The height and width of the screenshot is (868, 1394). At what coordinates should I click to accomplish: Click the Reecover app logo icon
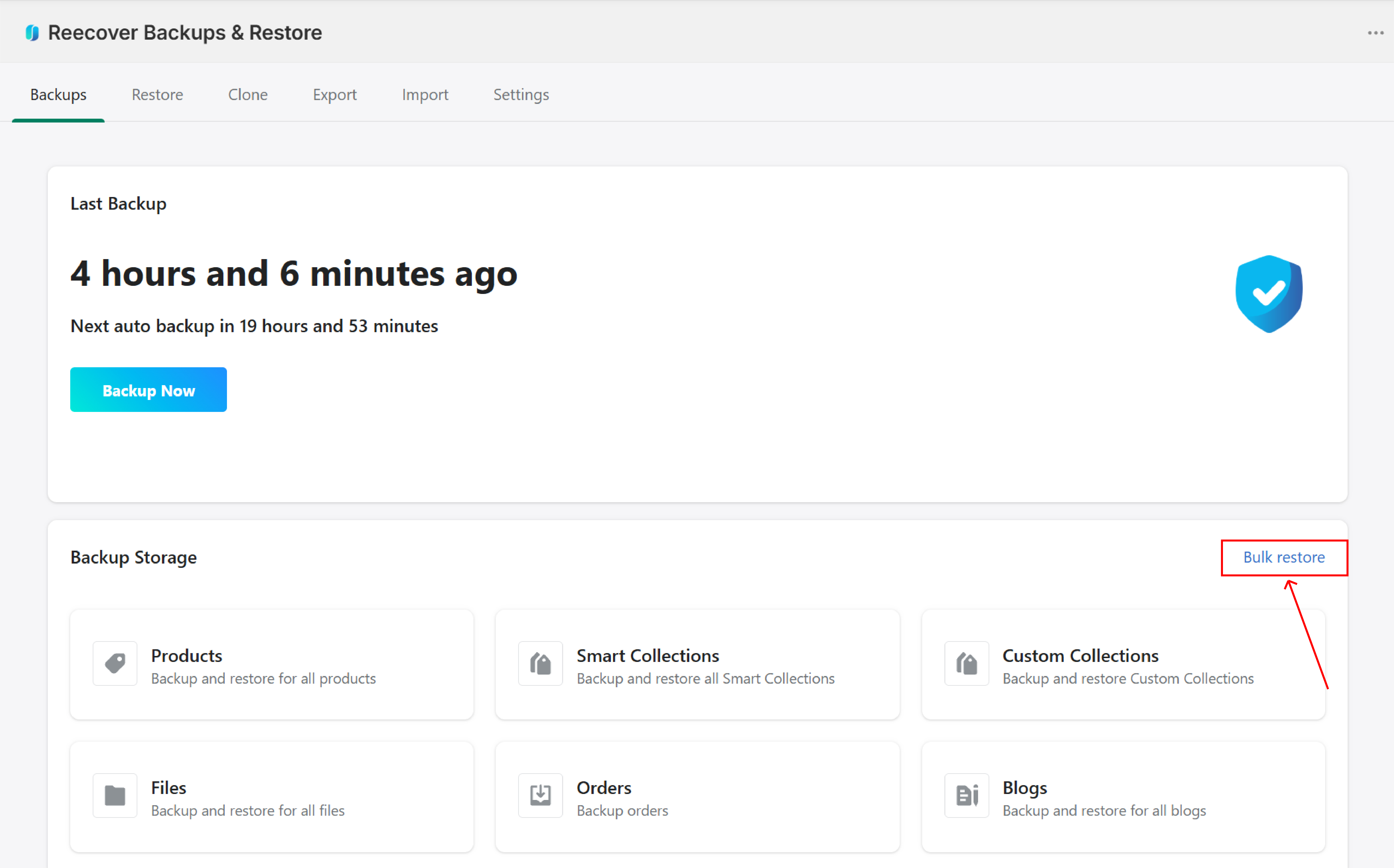coord(32,33)
